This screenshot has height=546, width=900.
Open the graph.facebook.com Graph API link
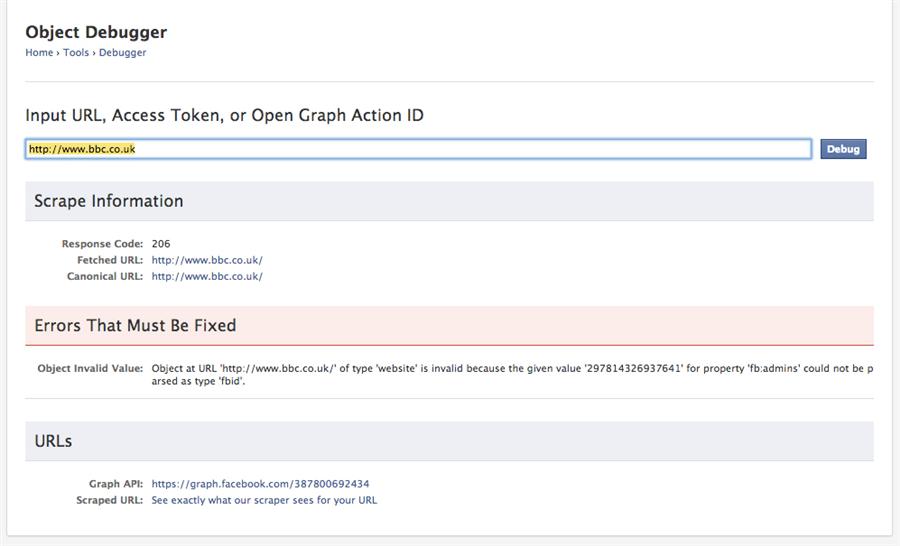pyautogui.click(x=260, y=484)
